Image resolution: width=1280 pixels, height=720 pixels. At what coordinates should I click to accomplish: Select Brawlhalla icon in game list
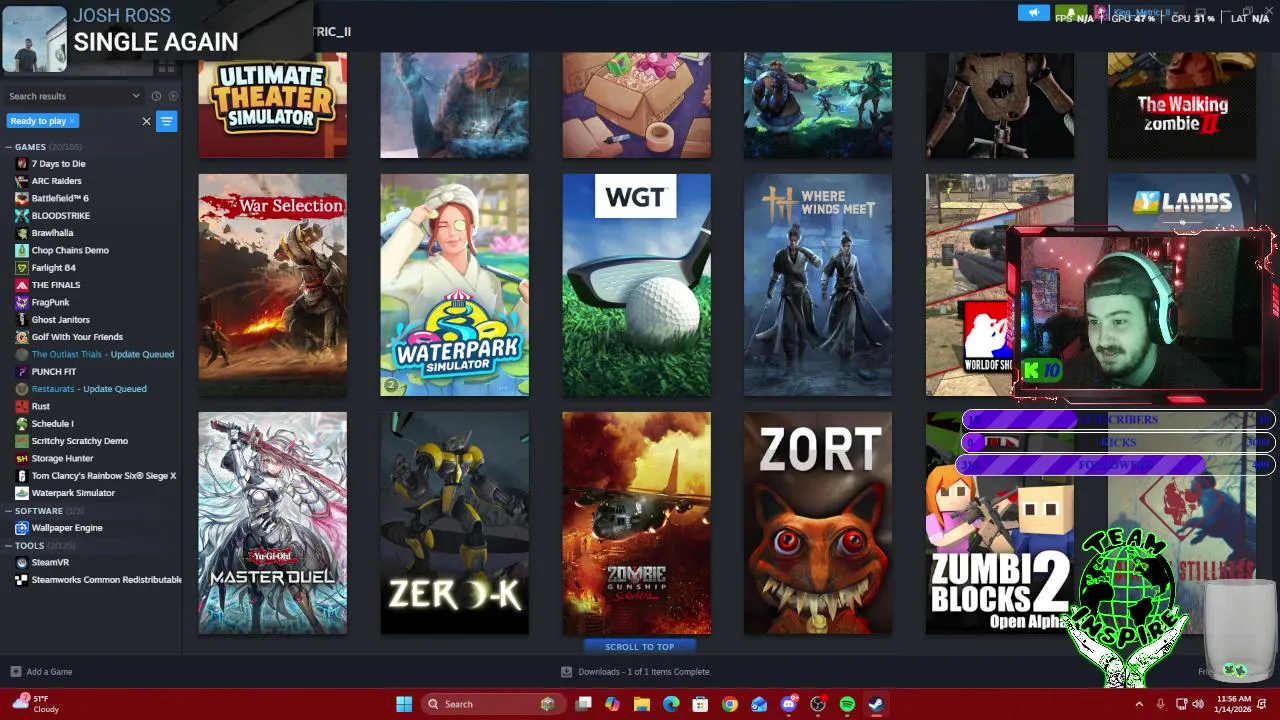(22, 233)
